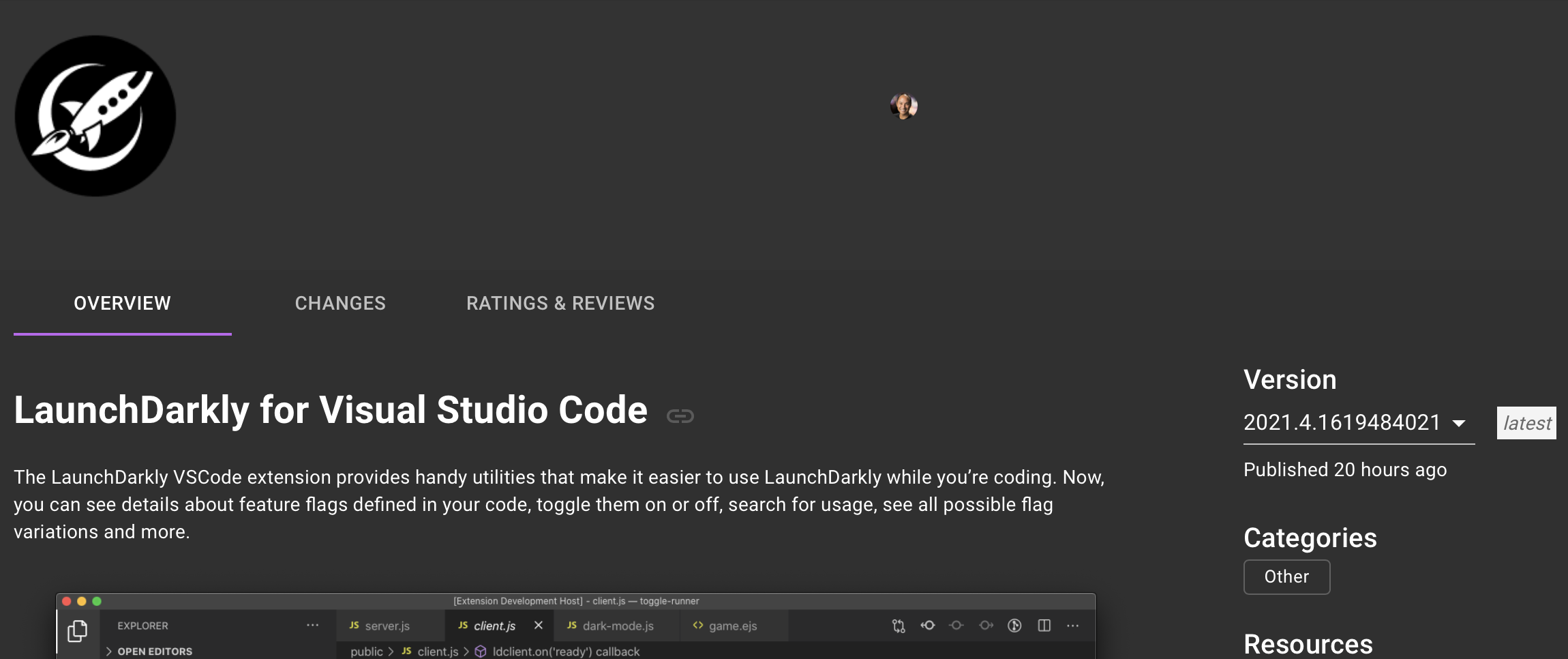Image resolution: width=1568 pixels, height=659 pixels.
Task: Click the split editor icon
Action: [x=1044, y=626]
